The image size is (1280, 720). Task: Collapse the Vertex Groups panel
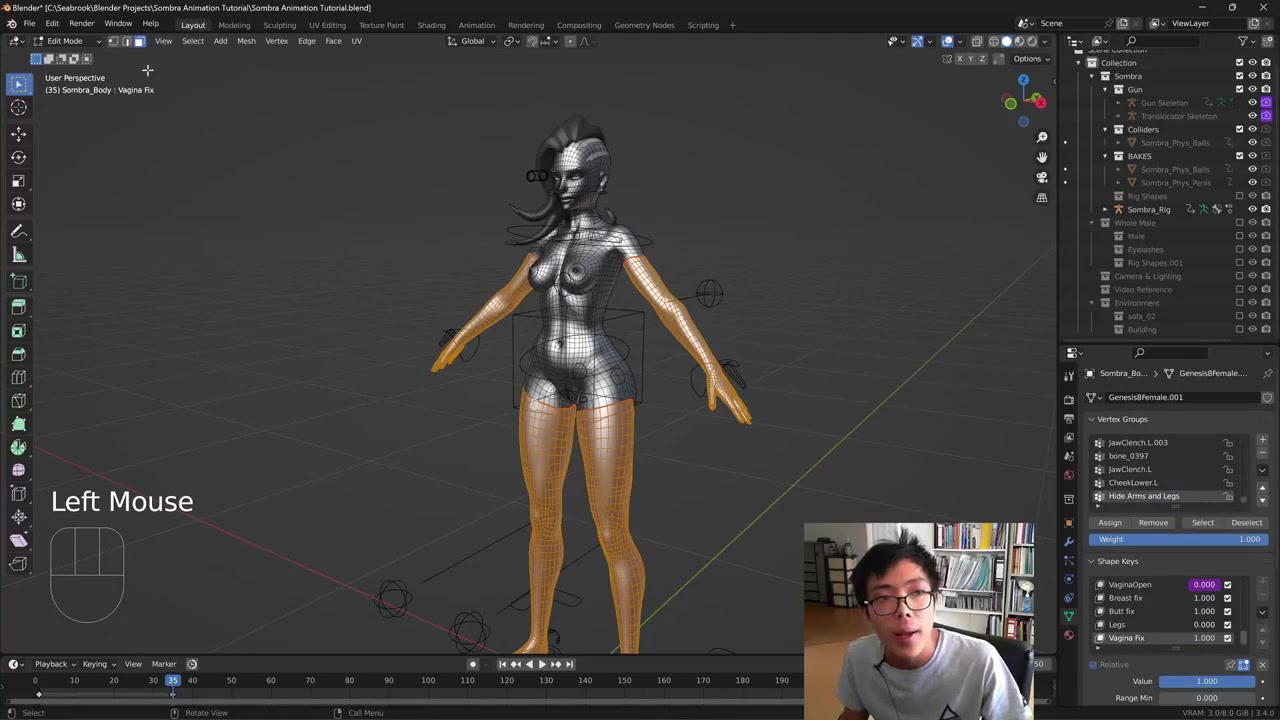(x=1091, y=419)
